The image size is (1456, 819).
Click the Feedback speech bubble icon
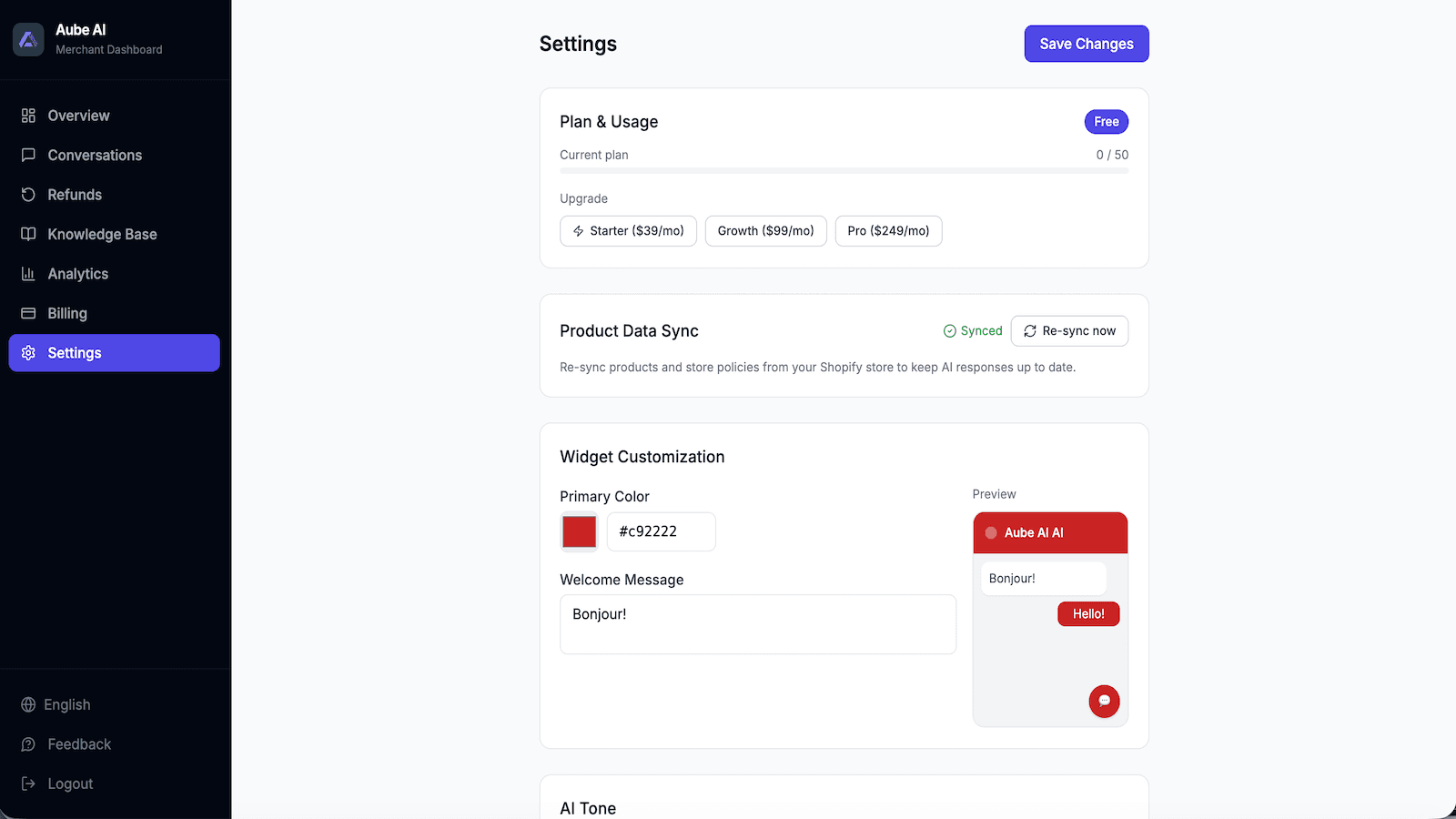pos(28,744)
